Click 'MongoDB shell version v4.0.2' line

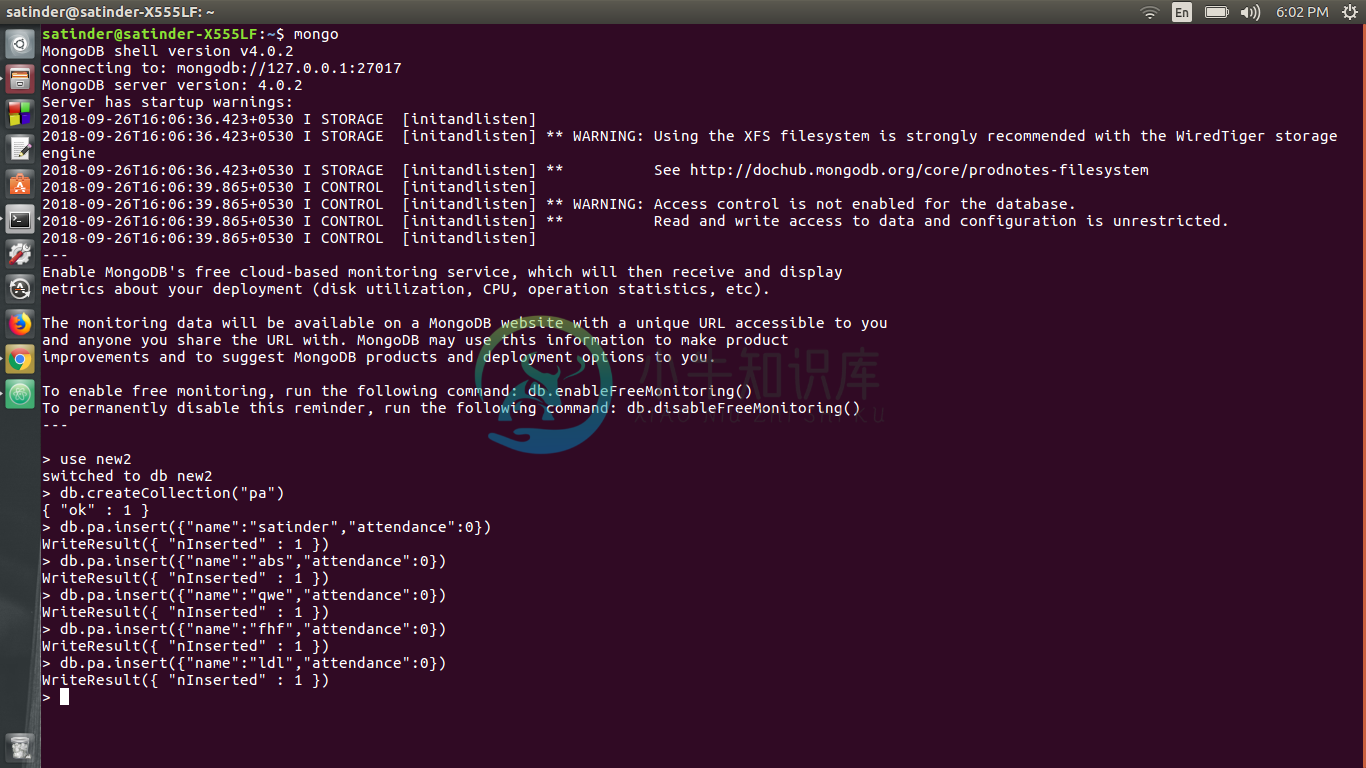pyautogui.click(x=168, y=51)
